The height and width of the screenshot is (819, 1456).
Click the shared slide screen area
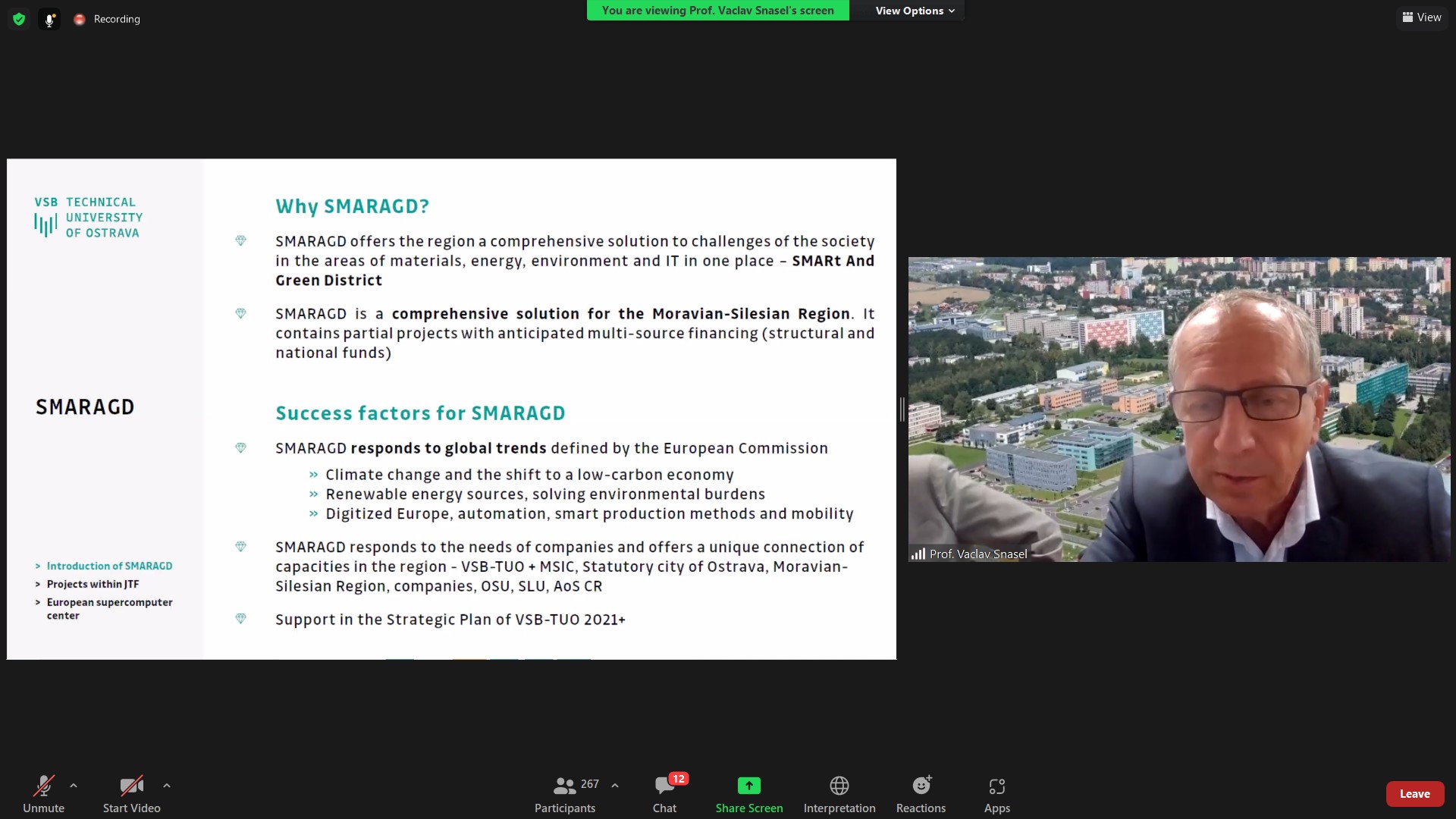point(451,409)
